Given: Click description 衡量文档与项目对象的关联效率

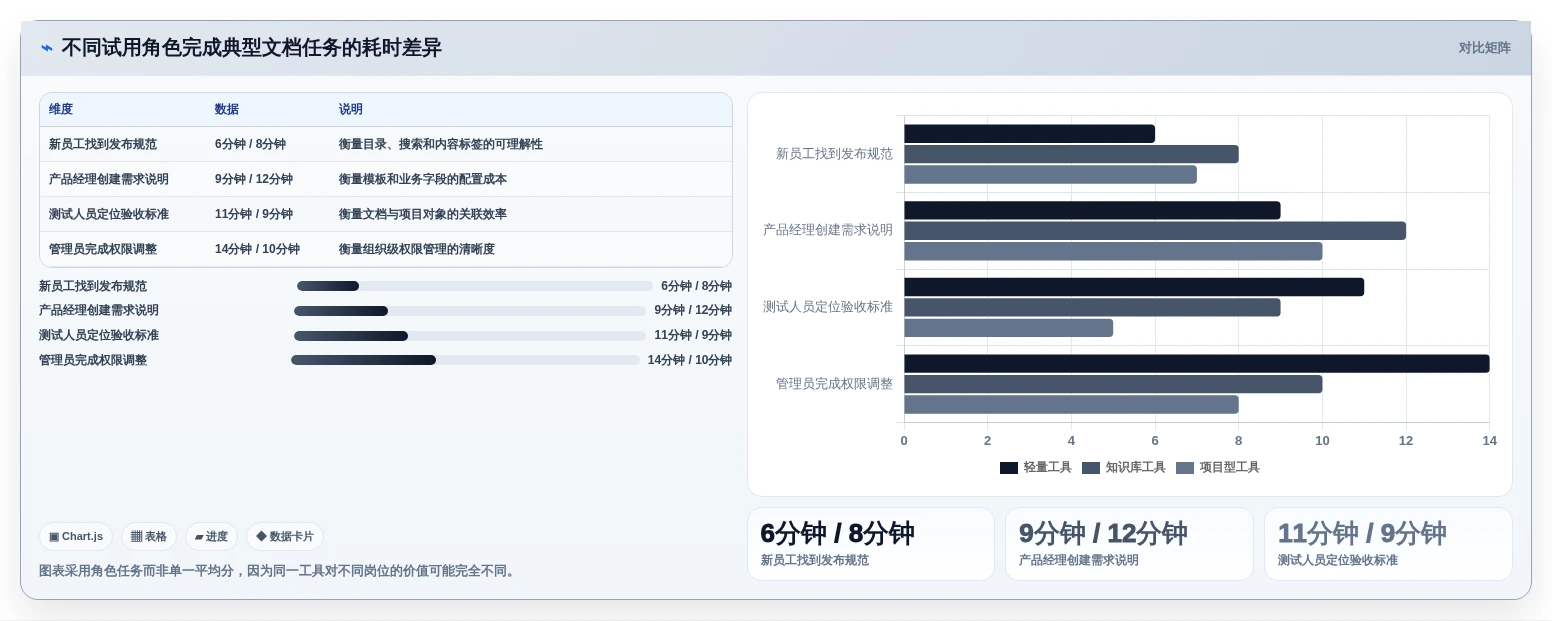Looking at the screenshot, I should click(x=423, y=215).
